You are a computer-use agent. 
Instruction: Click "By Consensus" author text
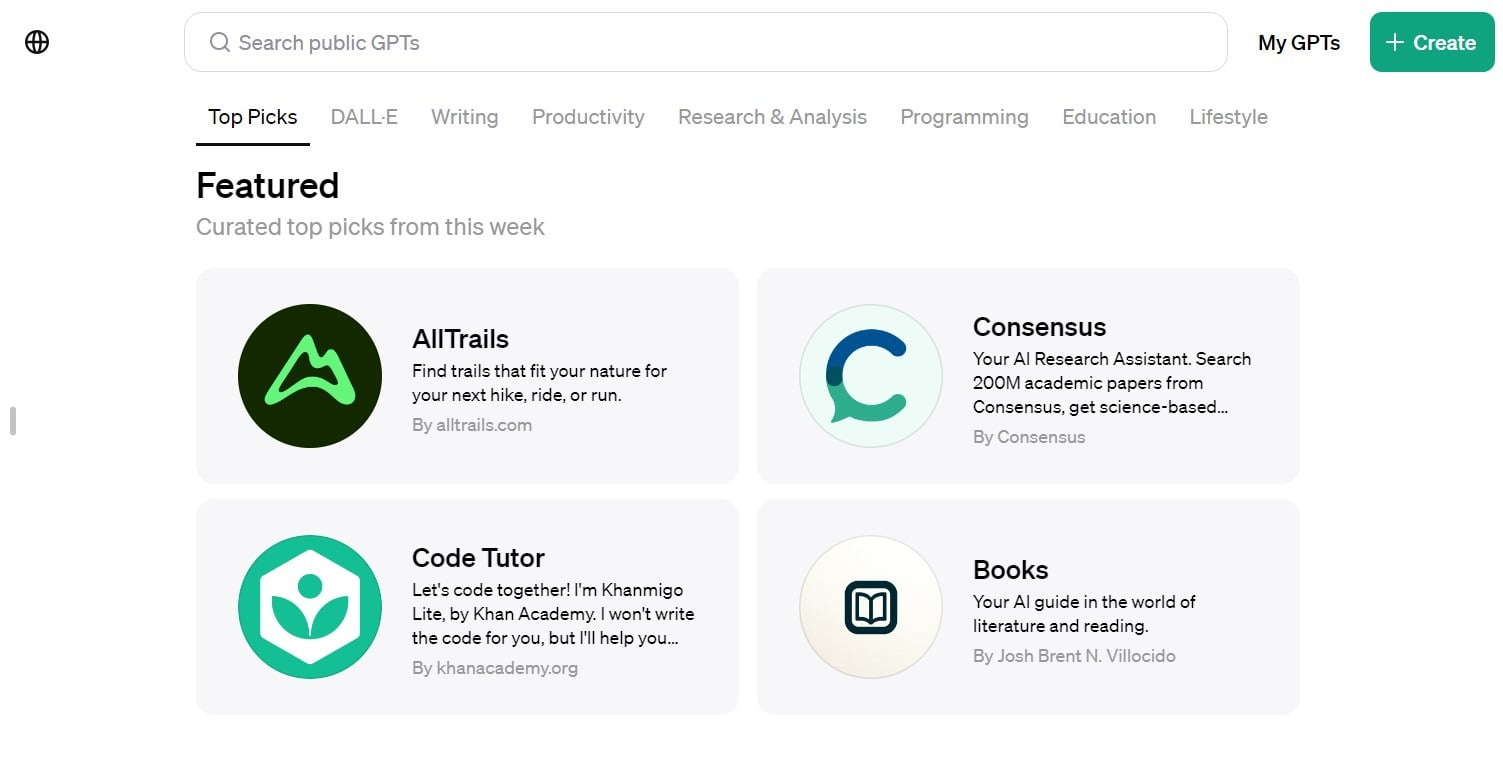point(1029,437)
